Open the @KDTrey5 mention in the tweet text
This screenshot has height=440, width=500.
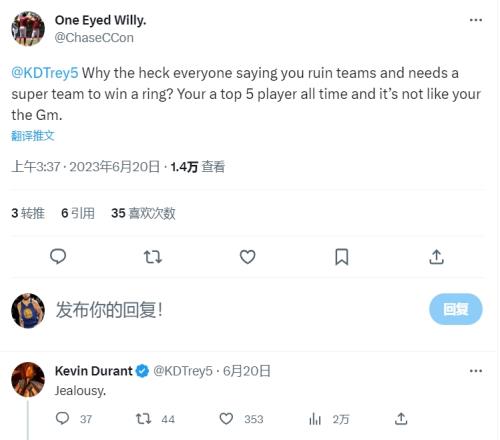45,73
